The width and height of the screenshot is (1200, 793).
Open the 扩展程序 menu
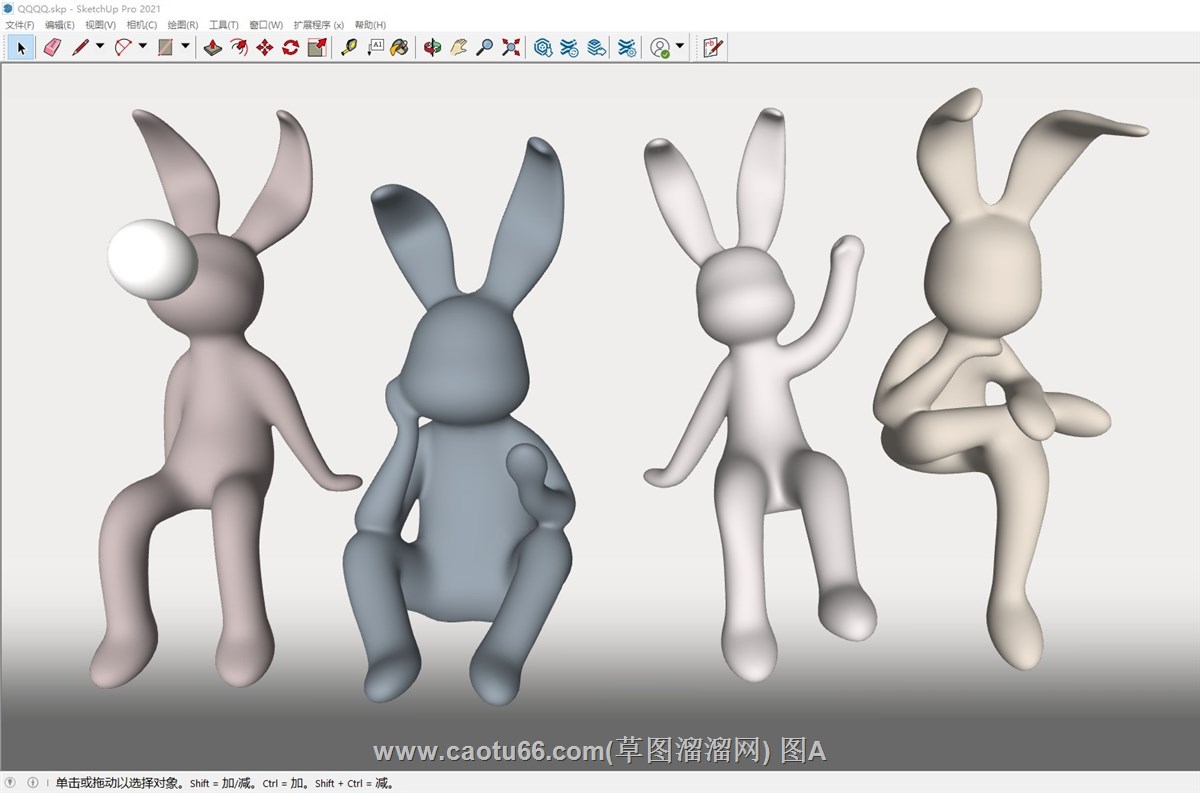(318, 24)
